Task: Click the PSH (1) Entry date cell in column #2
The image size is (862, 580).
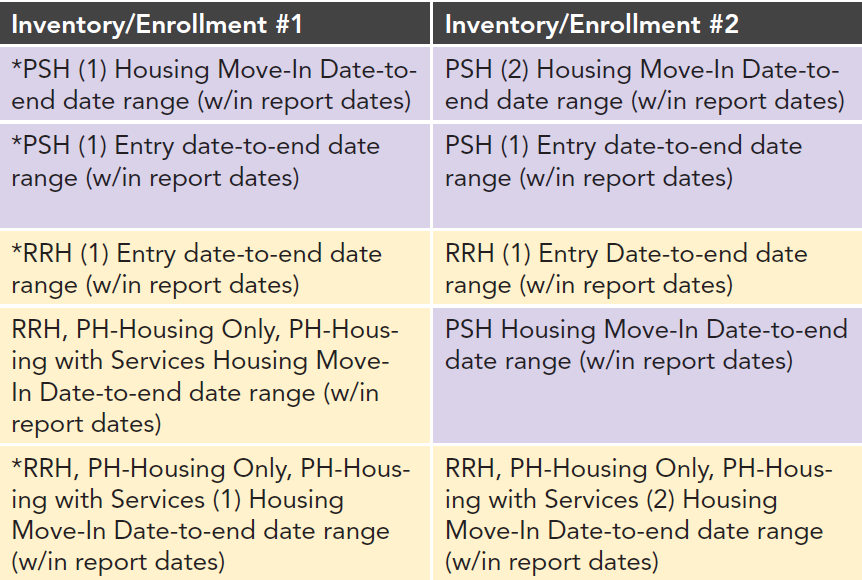Action: click(x=646, y=162)
